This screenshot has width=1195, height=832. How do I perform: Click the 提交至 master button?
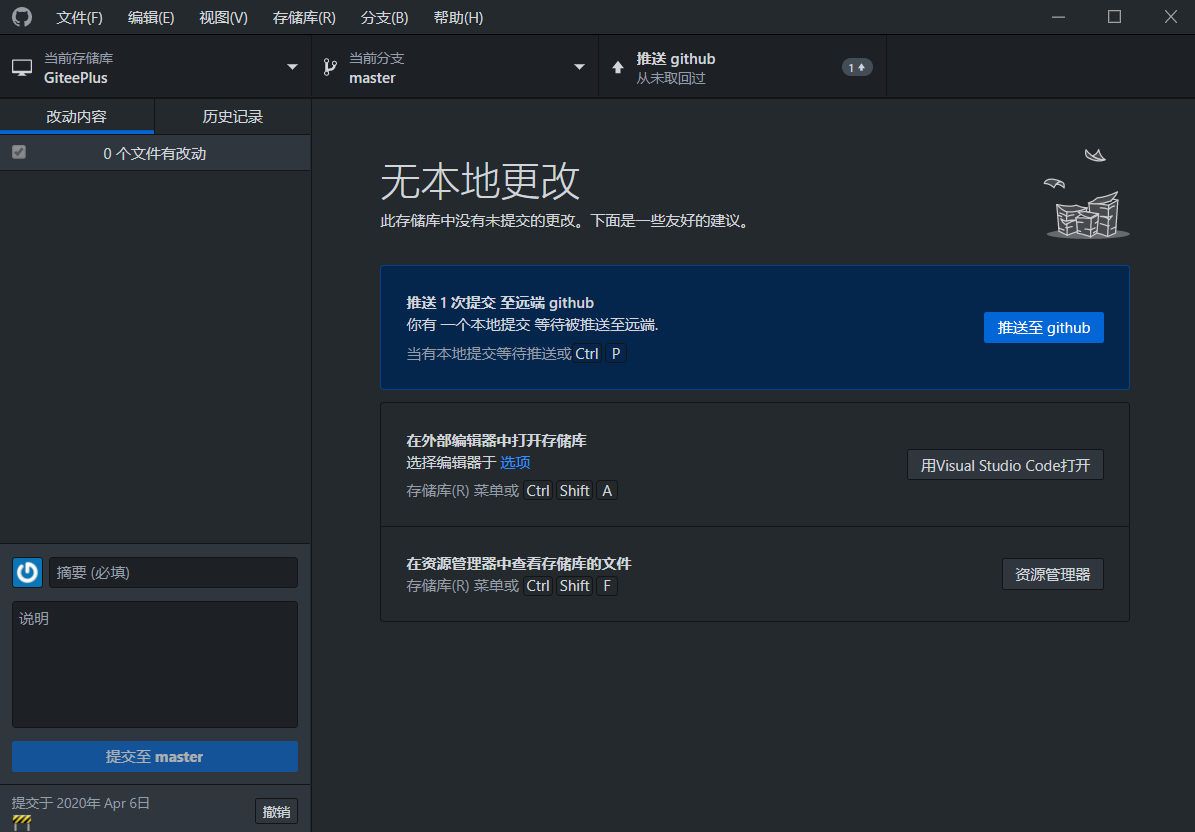(x=155, y=757)
